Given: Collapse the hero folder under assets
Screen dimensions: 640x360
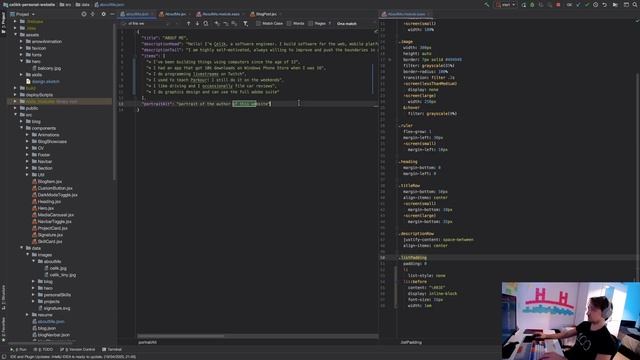Looking at the screenshot, I should 21,61.
